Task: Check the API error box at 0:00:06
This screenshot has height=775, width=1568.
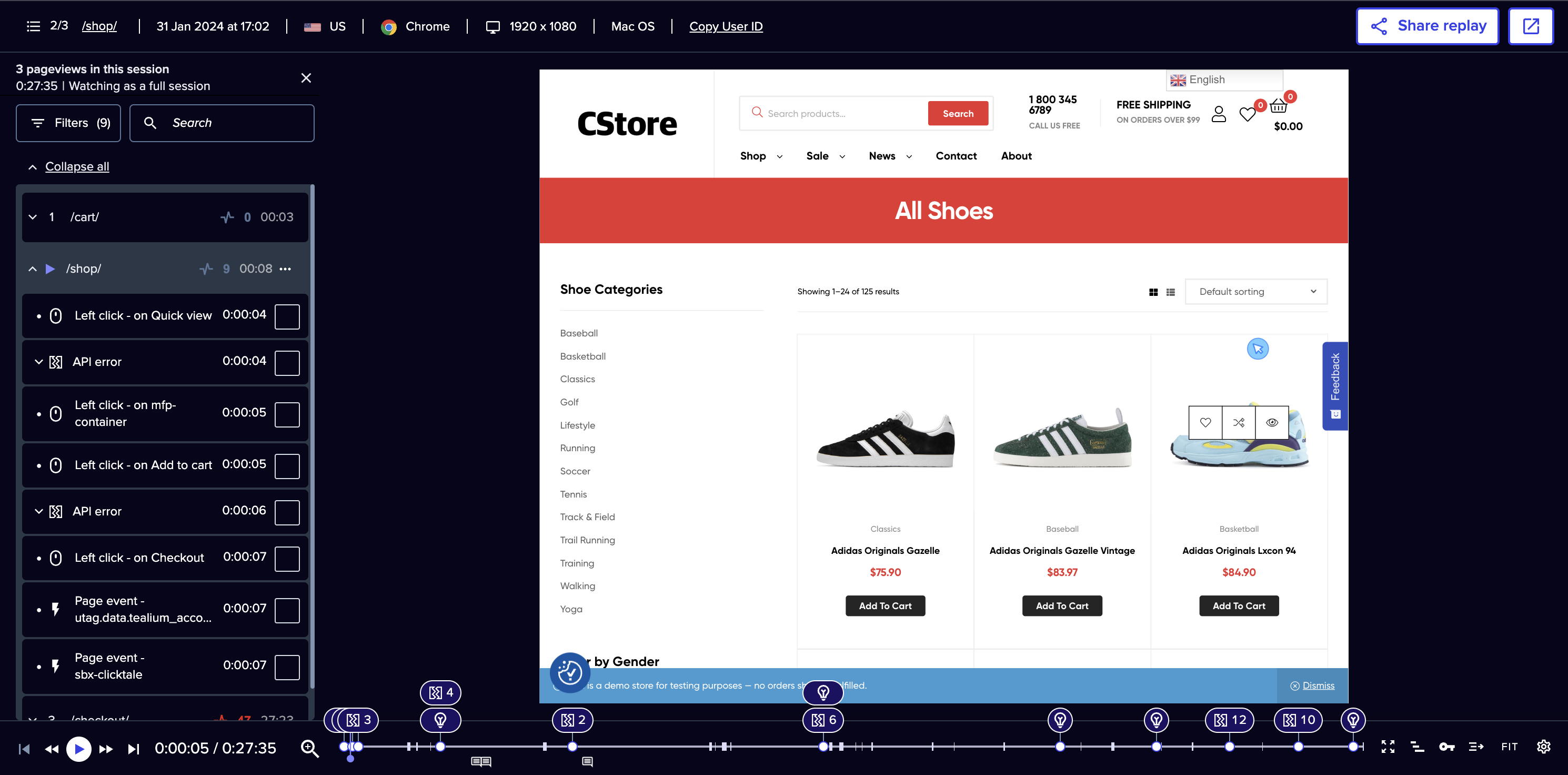Action: coord(287,512)
